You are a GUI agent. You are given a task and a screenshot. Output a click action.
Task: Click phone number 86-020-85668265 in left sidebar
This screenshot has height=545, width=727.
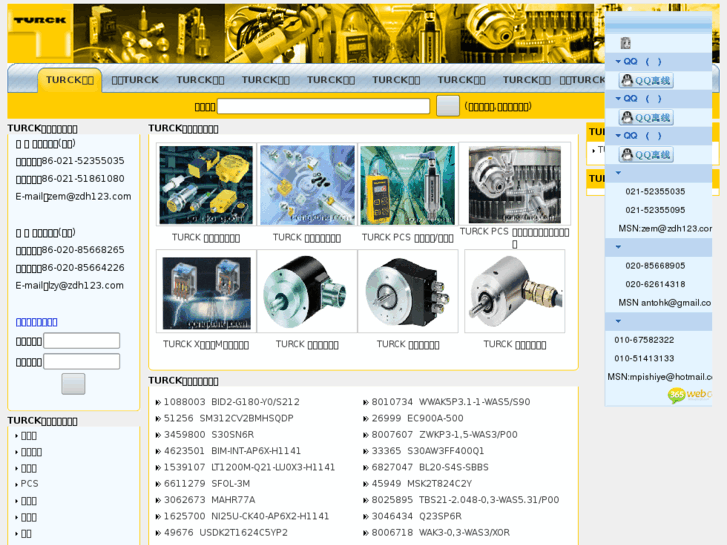(x=83, y=250)
